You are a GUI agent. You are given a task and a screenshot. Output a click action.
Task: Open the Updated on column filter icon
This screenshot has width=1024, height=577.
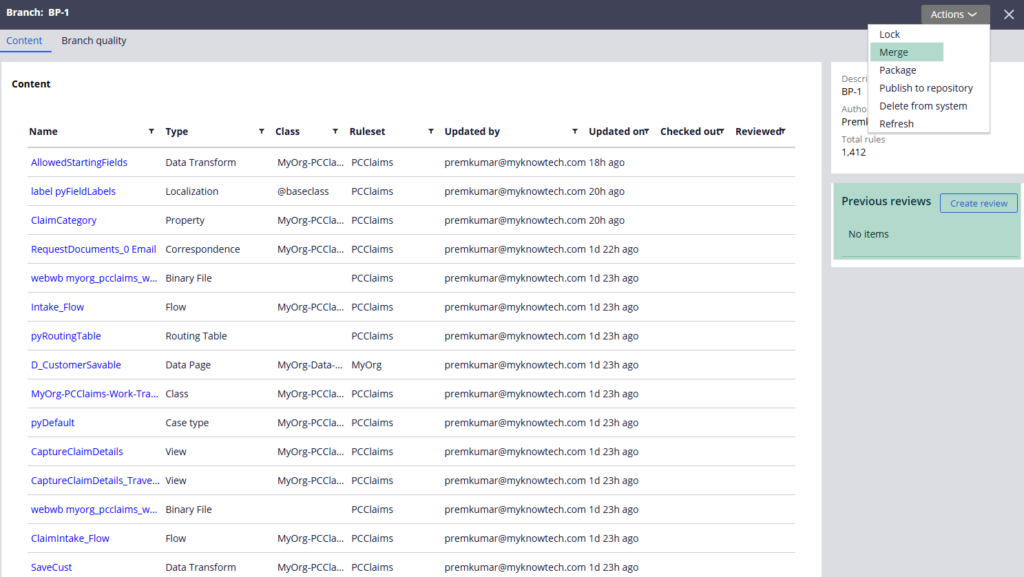647,131
